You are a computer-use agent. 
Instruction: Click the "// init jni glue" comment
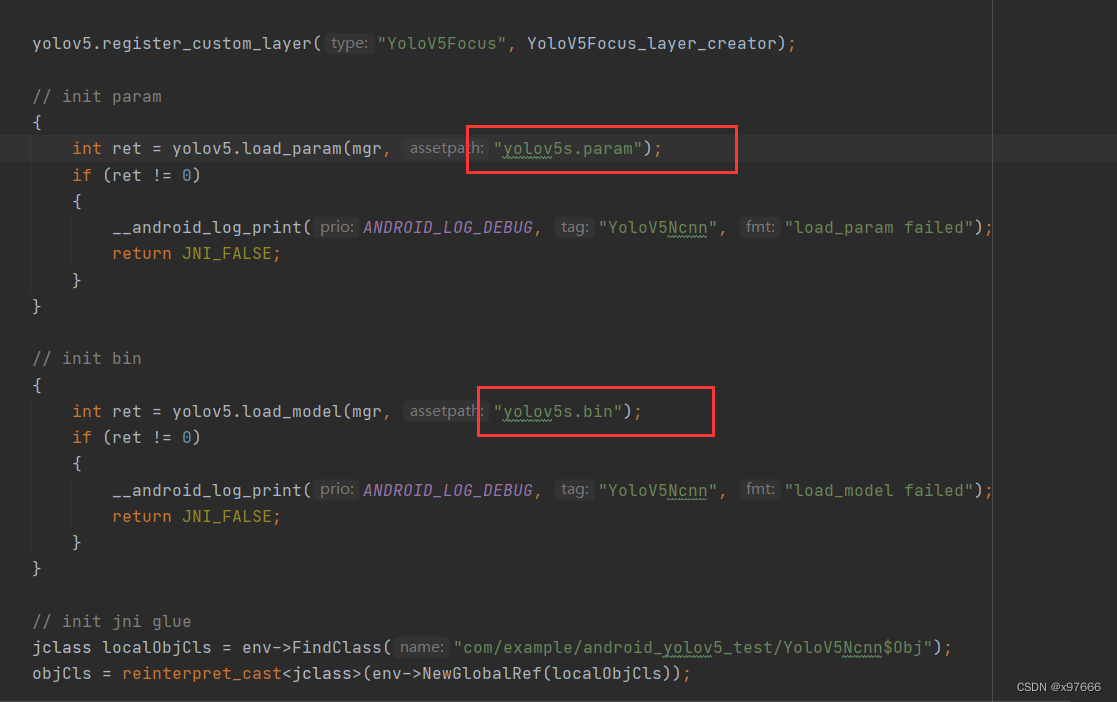pyautogui.click(x=112, y=621)
